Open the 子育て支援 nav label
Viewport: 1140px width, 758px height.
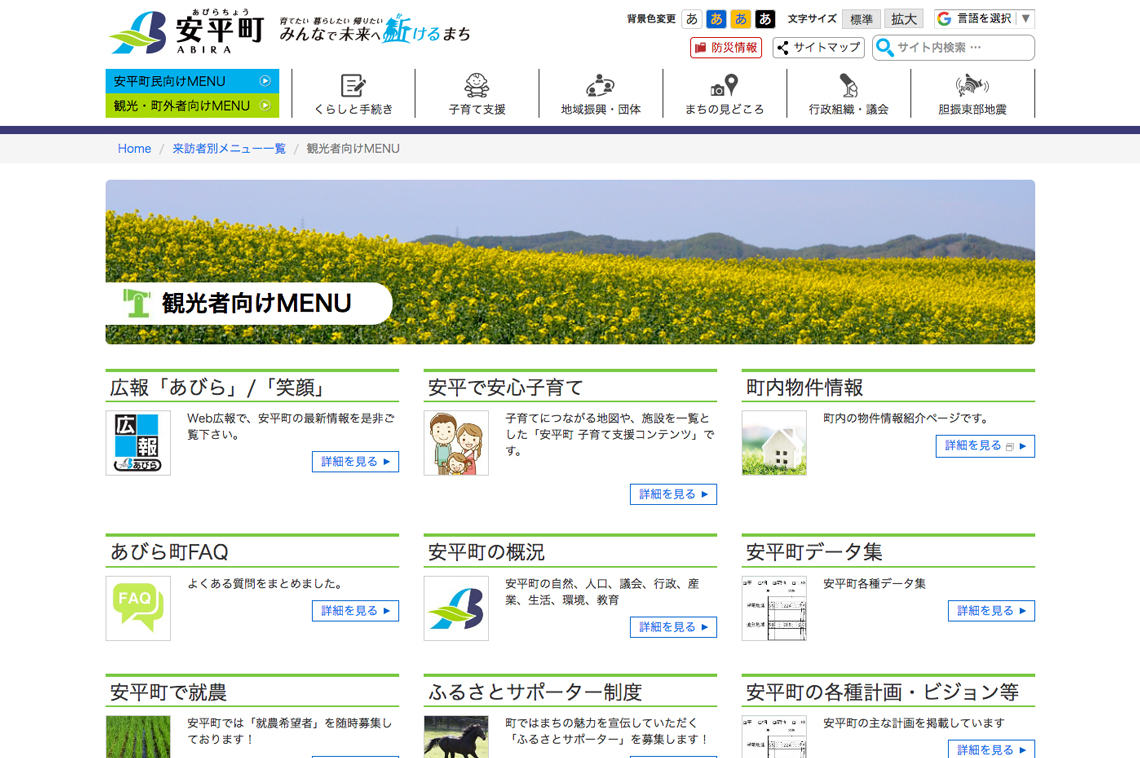[x=477, y=110]
